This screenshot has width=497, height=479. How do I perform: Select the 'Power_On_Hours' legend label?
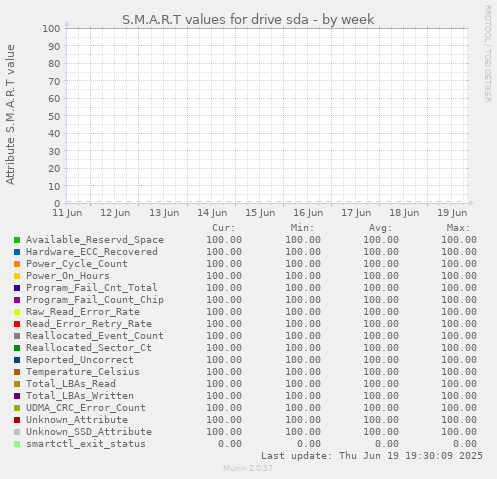[68, 276]
